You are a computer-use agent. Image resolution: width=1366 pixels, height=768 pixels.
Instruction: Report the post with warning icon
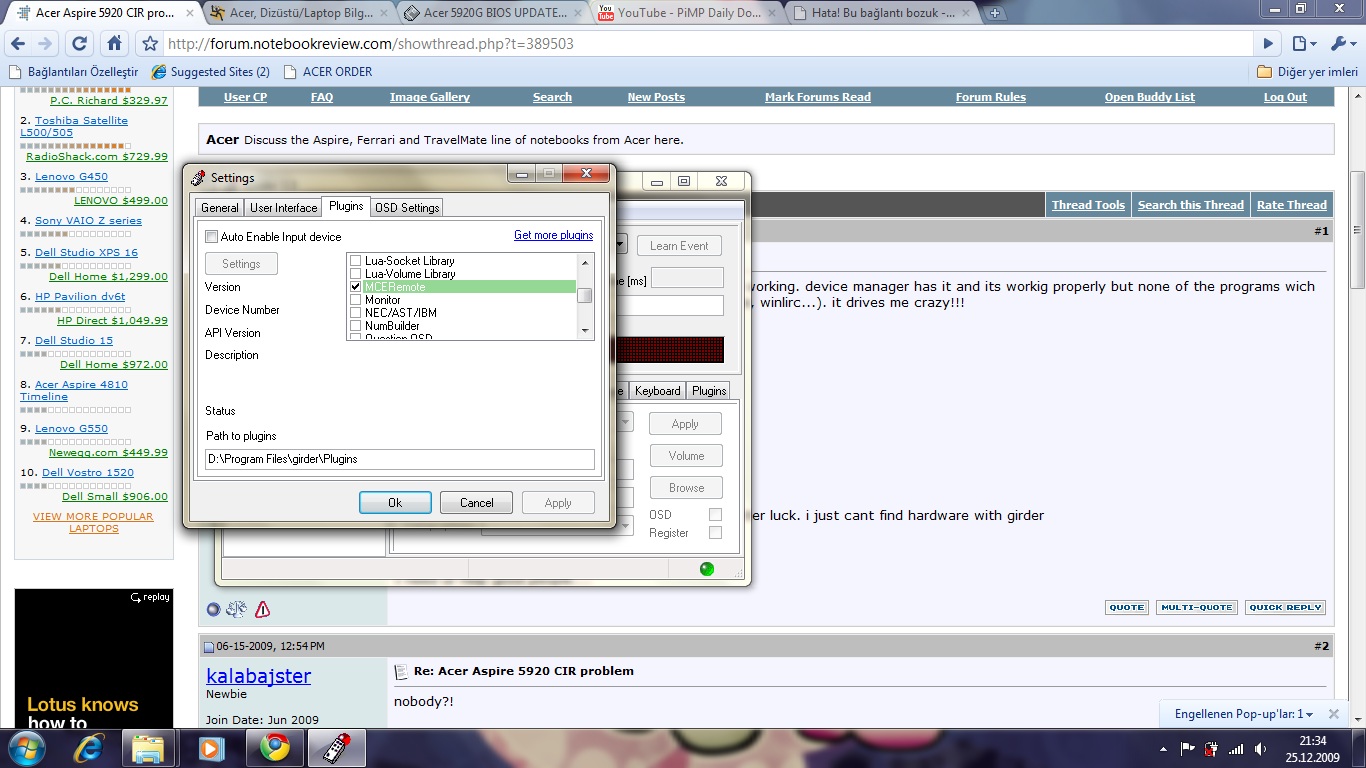click(x=262, y=609)
